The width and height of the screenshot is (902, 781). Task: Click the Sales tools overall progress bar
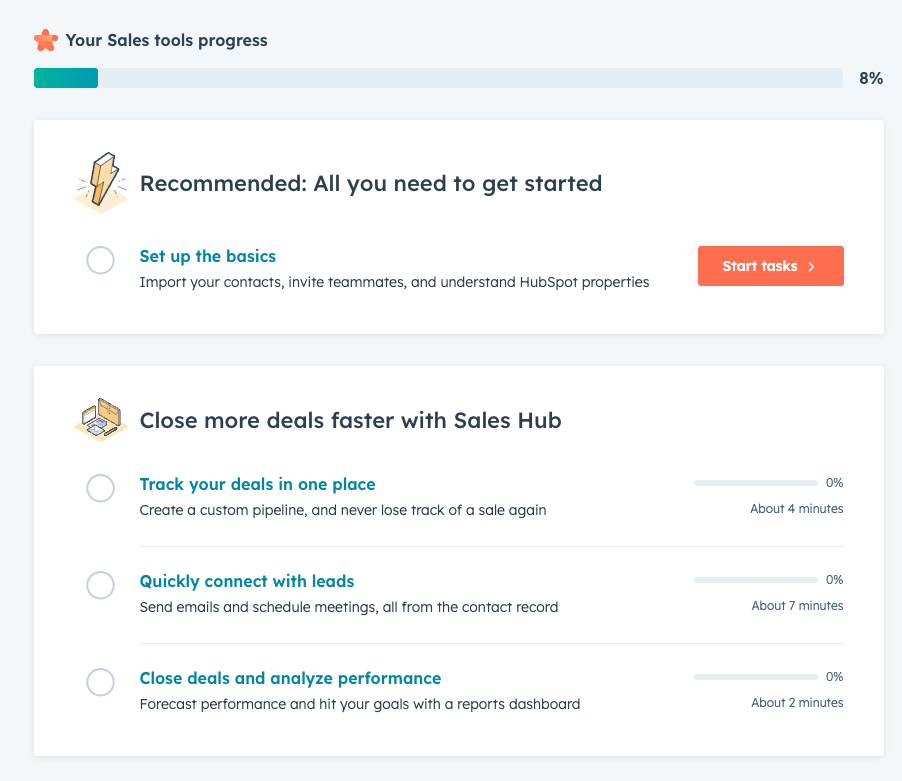pyautogui.click(x=438, y=78)
